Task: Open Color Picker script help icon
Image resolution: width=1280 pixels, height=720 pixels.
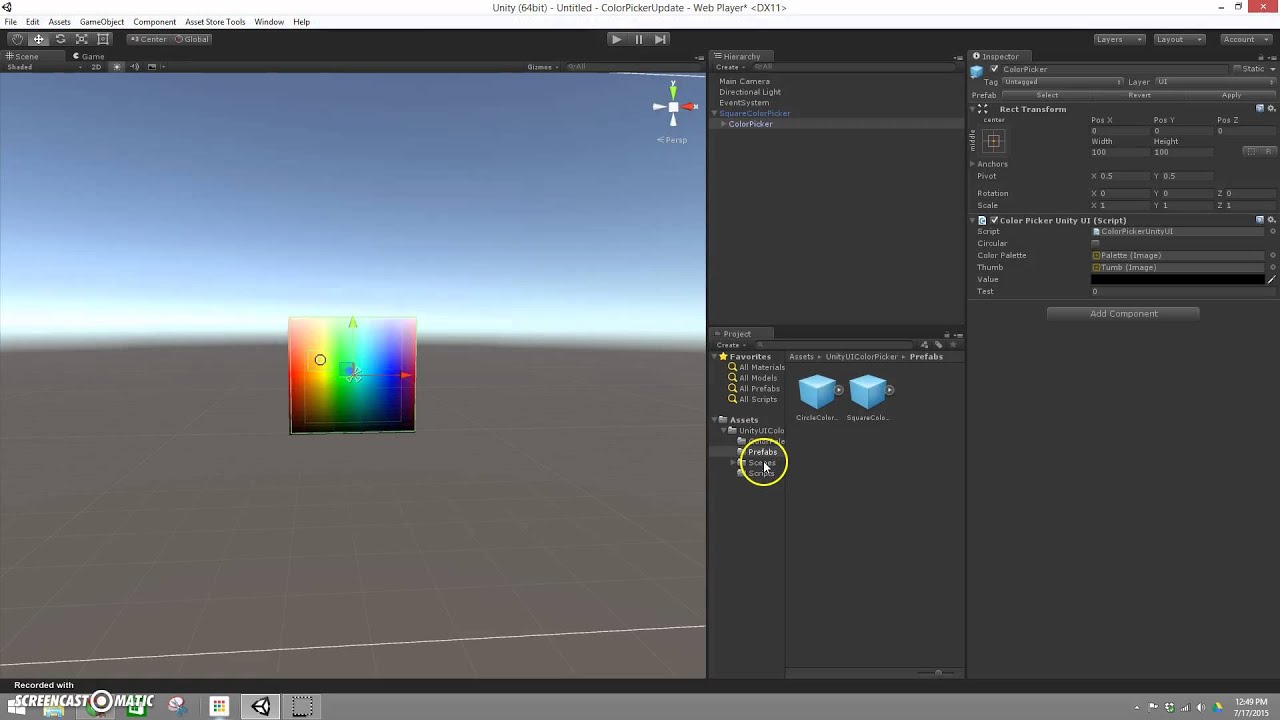Action: pyautogui.click(x=1260, y=220)
